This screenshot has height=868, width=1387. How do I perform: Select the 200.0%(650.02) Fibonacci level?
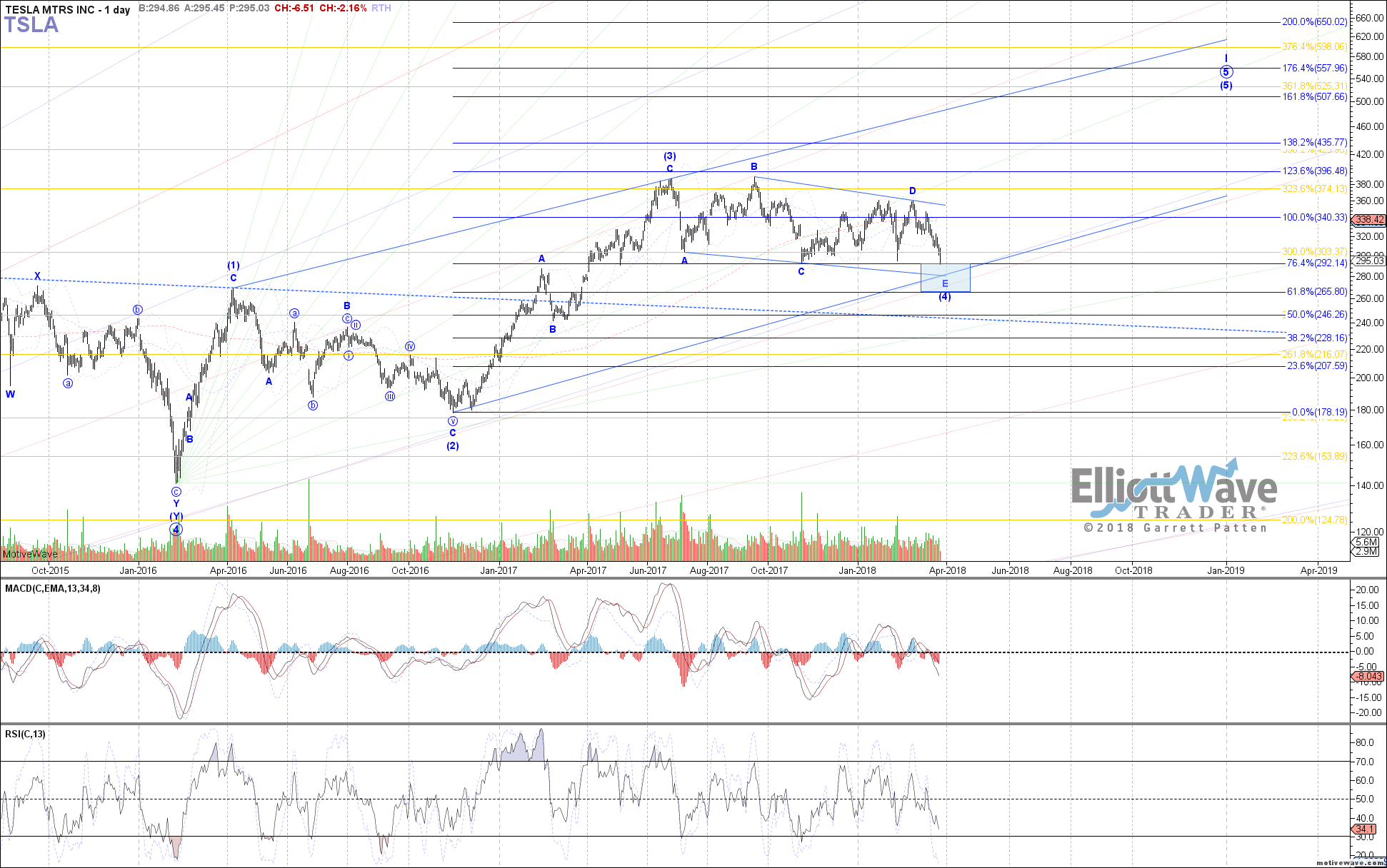[x=1314, y=22]
